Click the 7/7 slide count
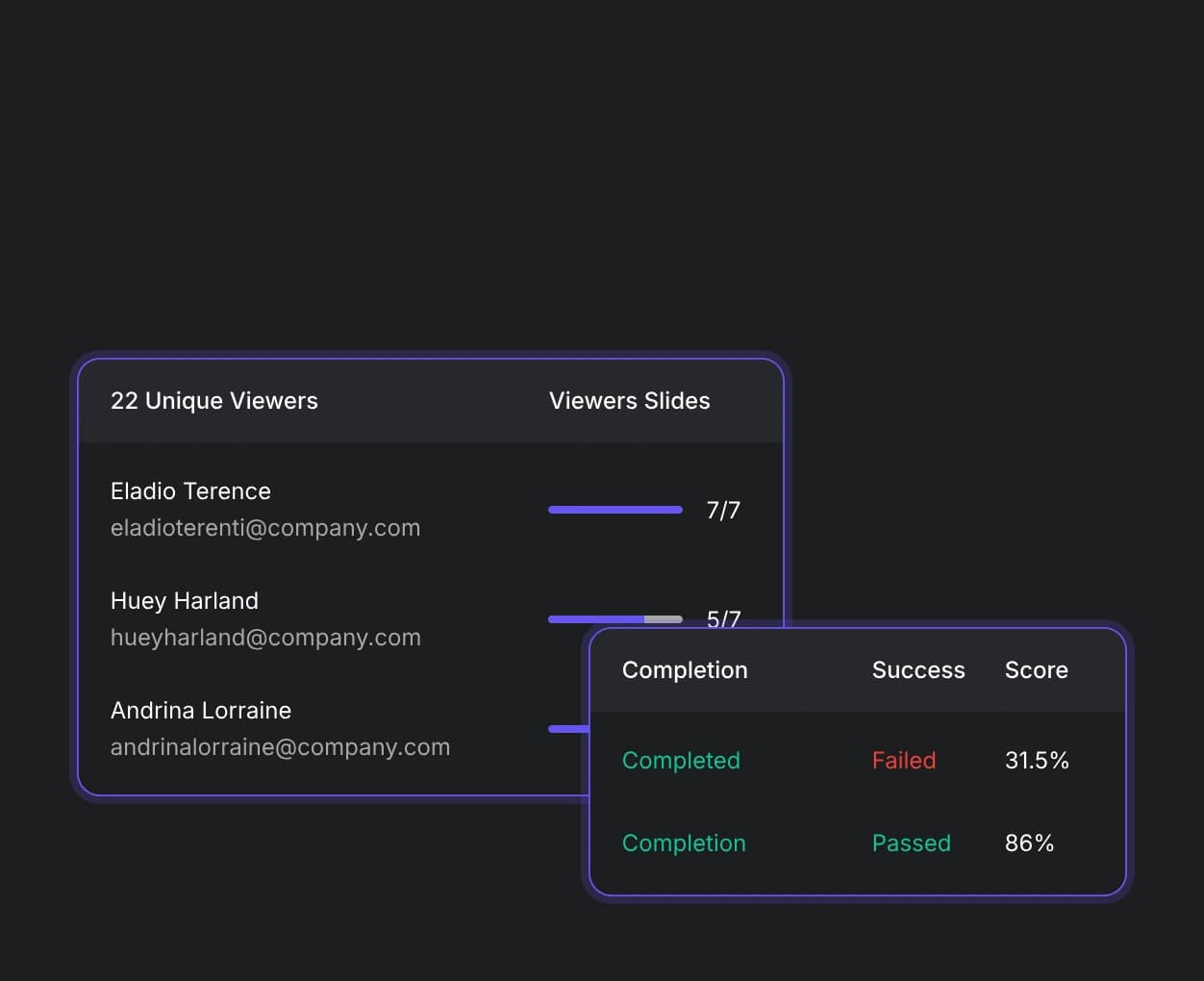1204x981 pixels. 723,510
